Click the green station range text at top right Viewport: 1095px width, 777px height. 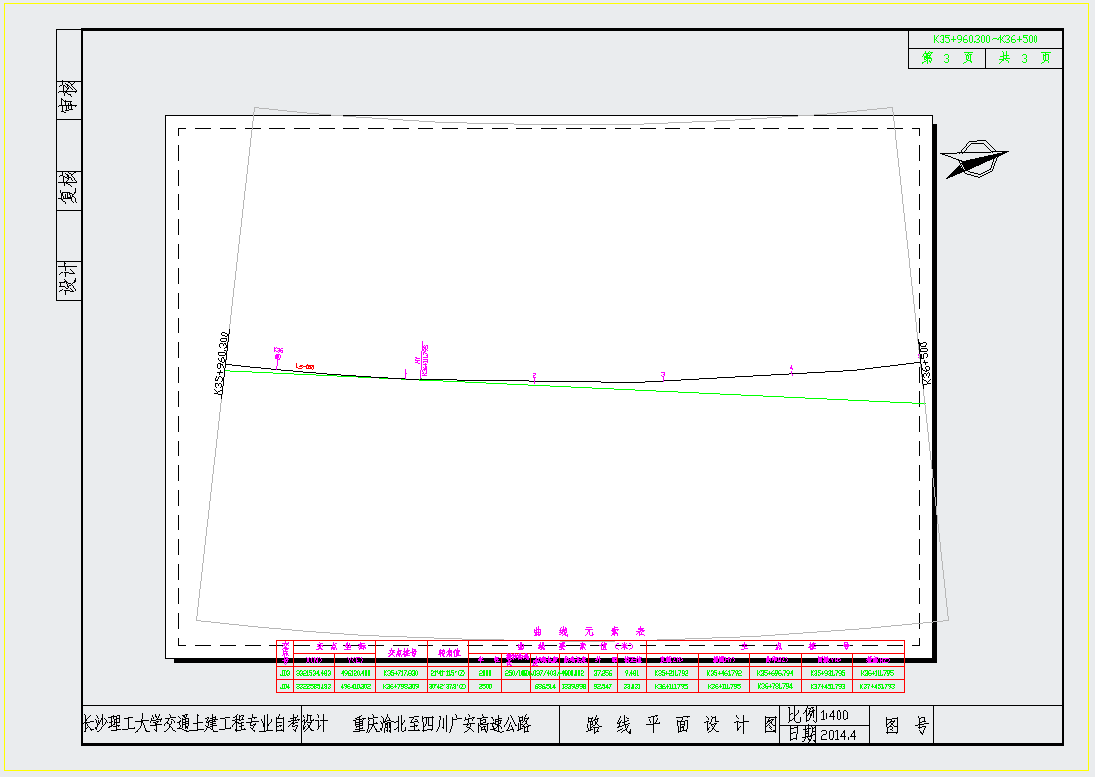click(984, 39)
